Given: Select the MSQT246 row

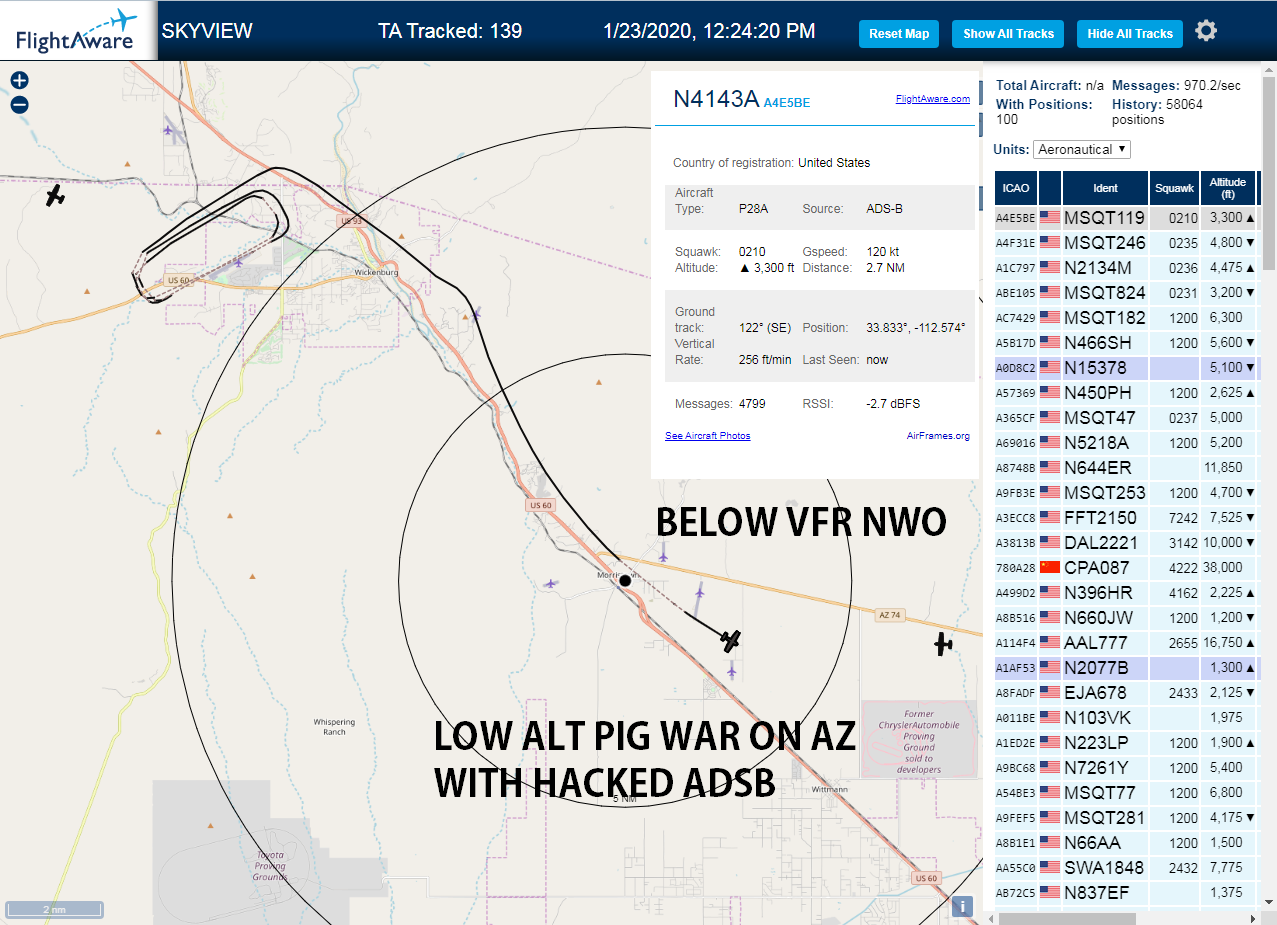Looking at the screenshot, I should click(1126, 242).
